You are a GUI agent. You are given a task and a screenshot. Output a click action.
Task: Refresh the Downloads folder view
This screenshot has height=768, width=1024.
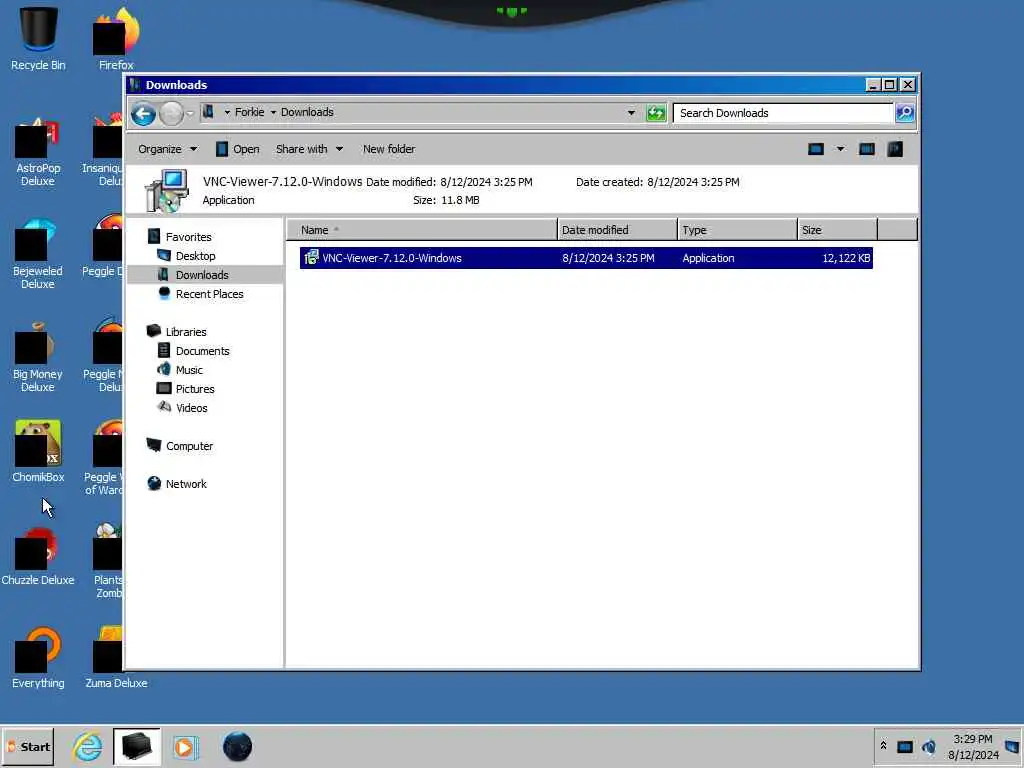[x=656, y=113]
